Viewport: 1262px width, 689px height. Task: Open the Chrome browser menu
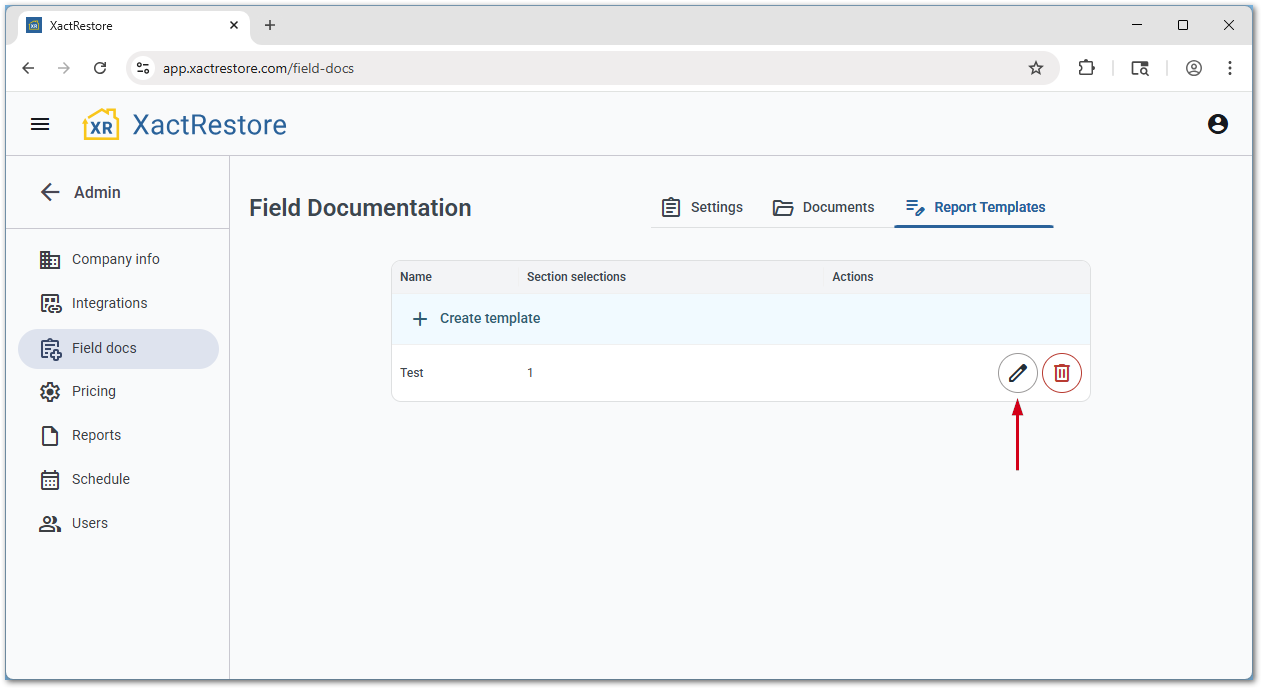click(1230, 68)
